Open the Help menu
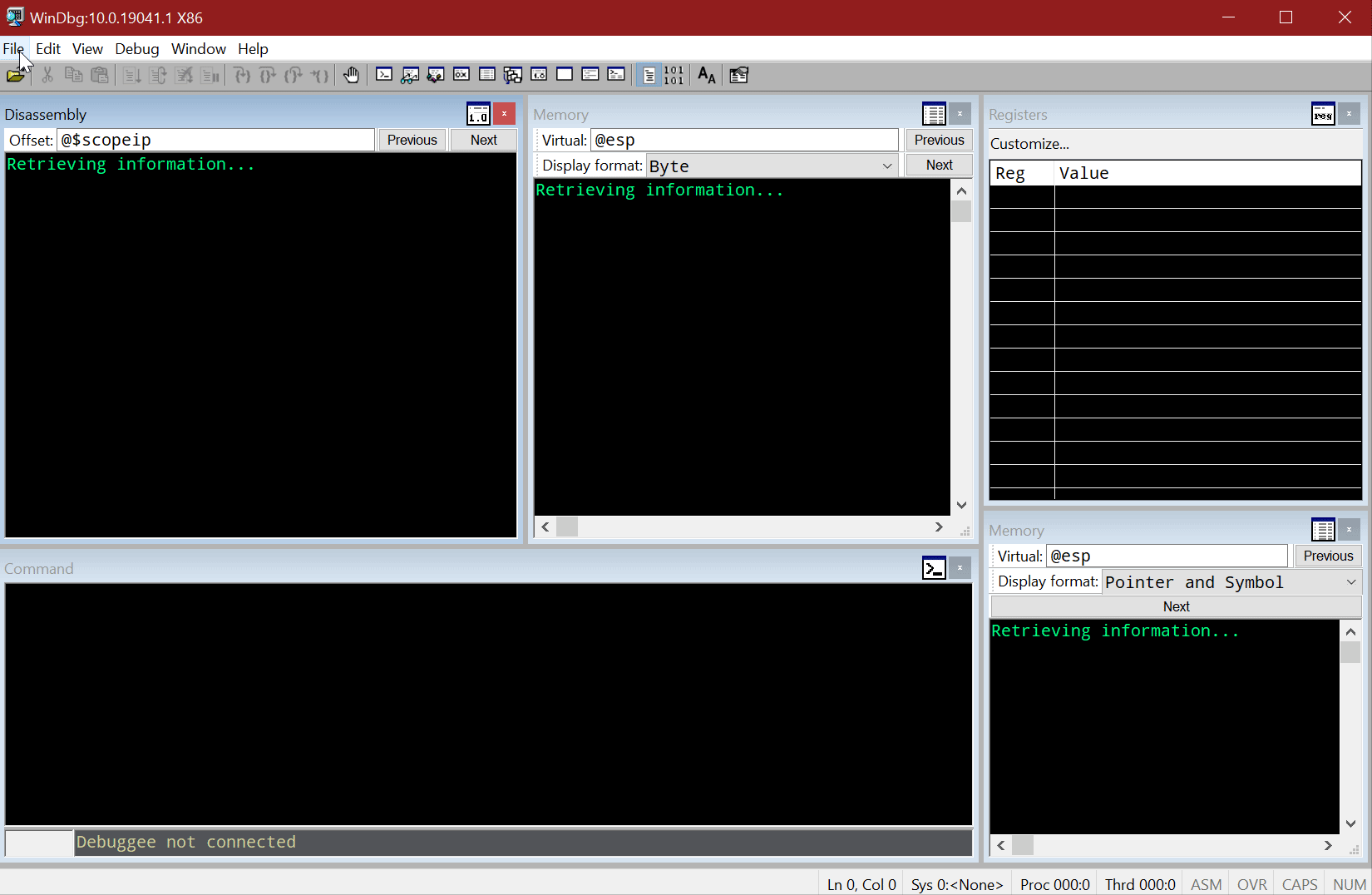1372x895 pixels. pyautogui.click(x=253, y=49)
